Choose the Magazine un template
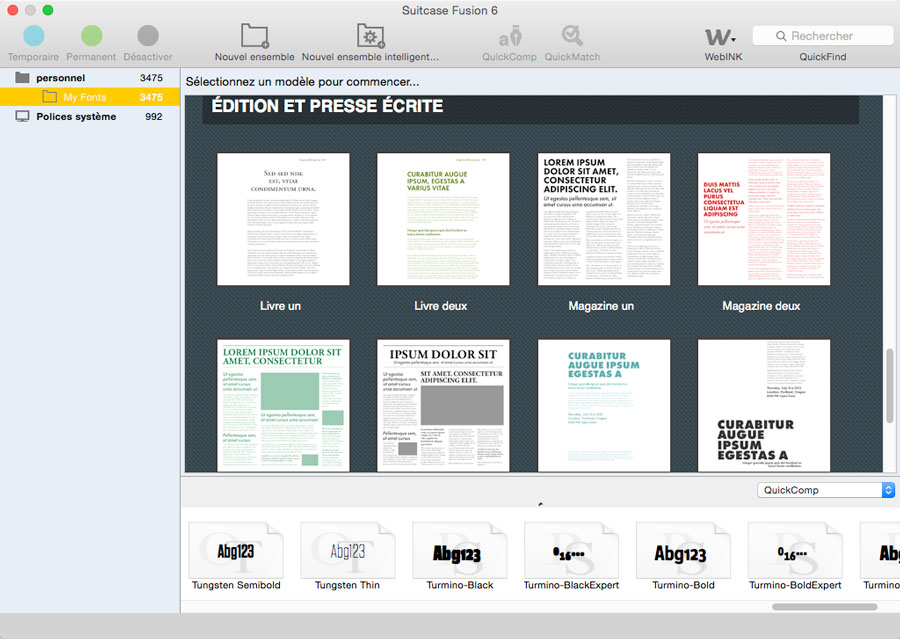The height and width of the screenshot is (639, 900). click(x=604, y=219)
